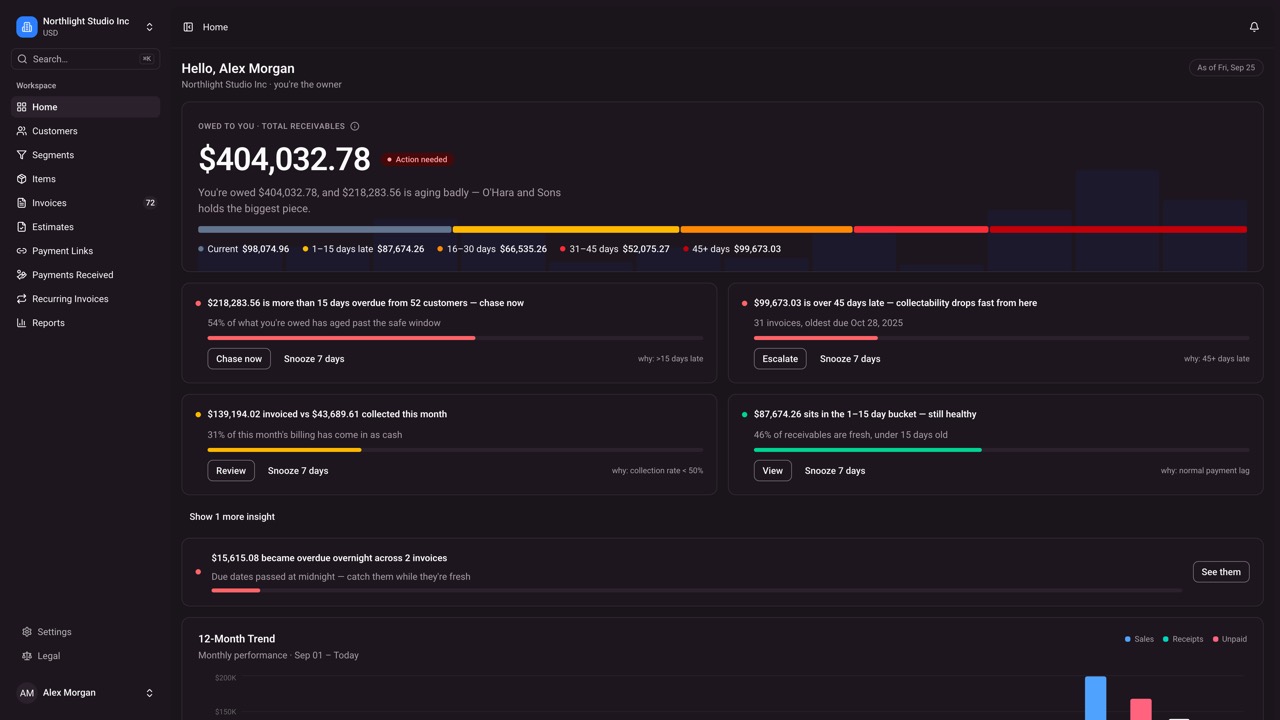Click the Invoices document icon
The height and width of the screenshot is (720, 1280).
[x=21, y=203]
